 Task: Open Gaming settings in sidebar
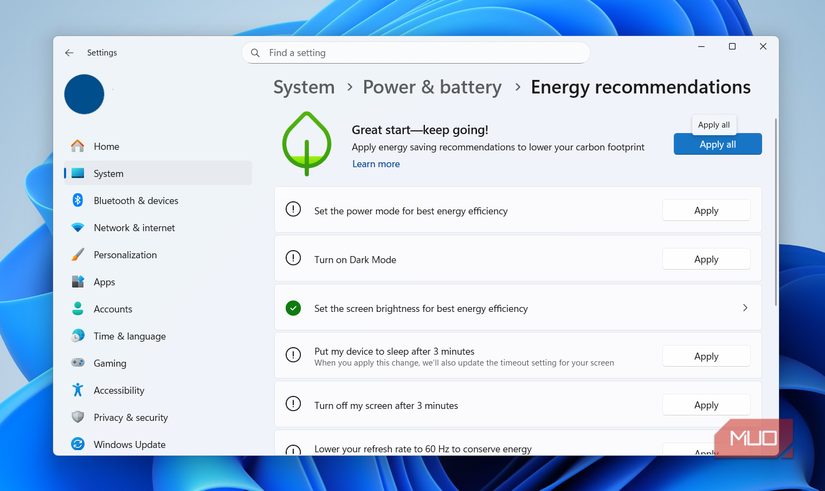click(158, 363)
